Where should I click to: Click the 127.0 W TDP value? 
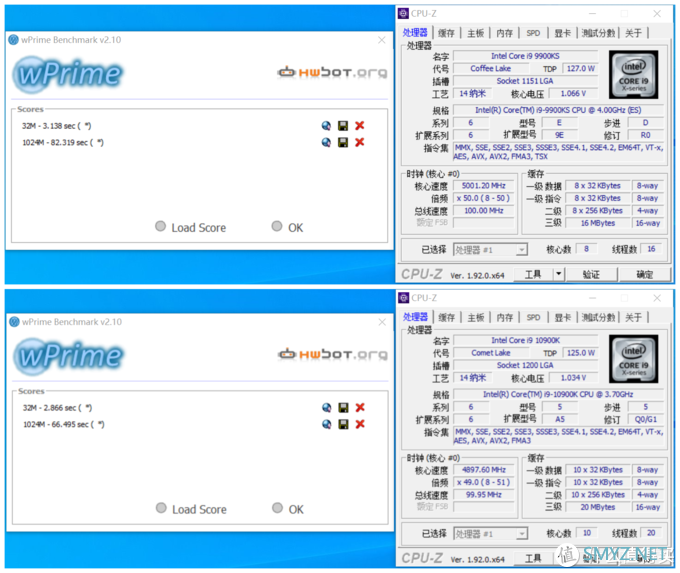click(580, 69)
